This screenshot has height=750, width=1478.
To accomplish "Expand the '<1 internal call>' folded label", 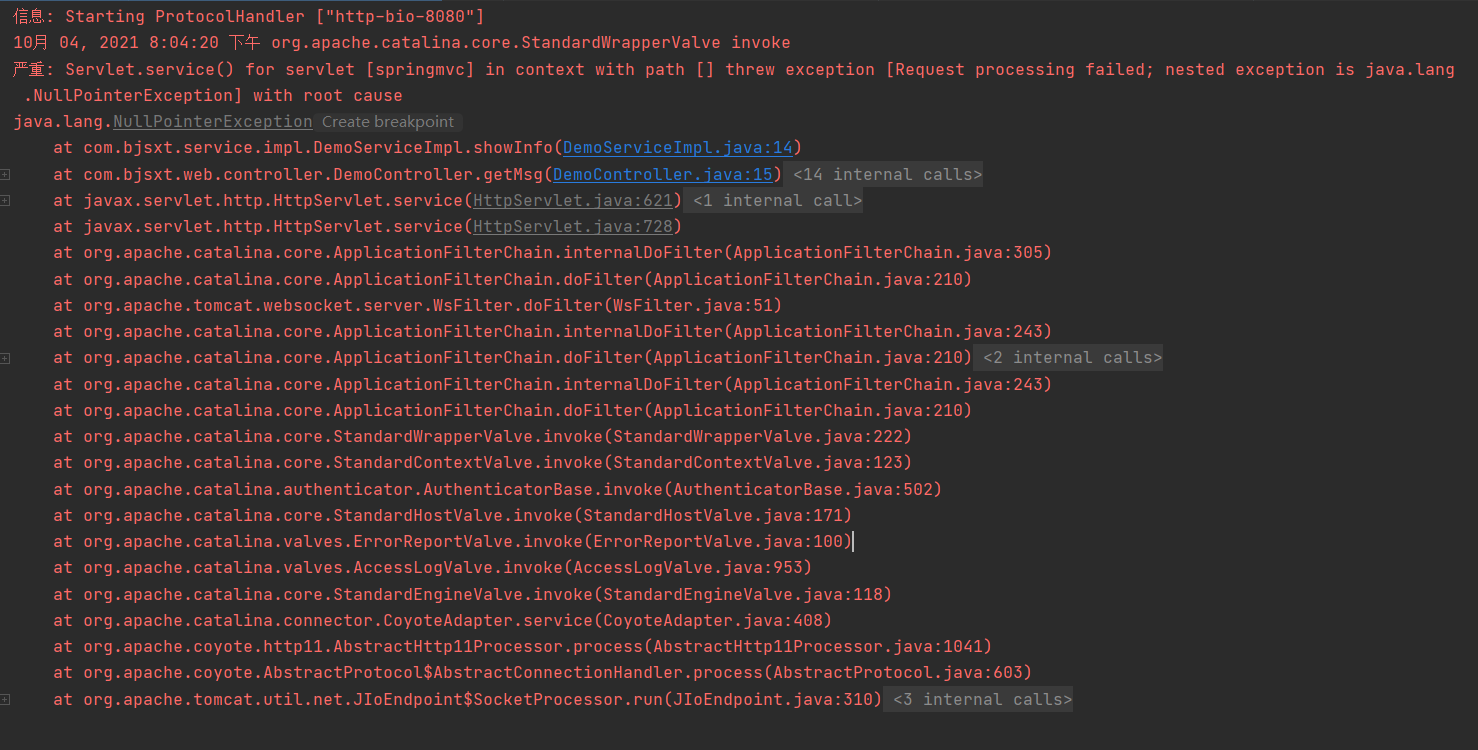I will click(x=777, y=201).
